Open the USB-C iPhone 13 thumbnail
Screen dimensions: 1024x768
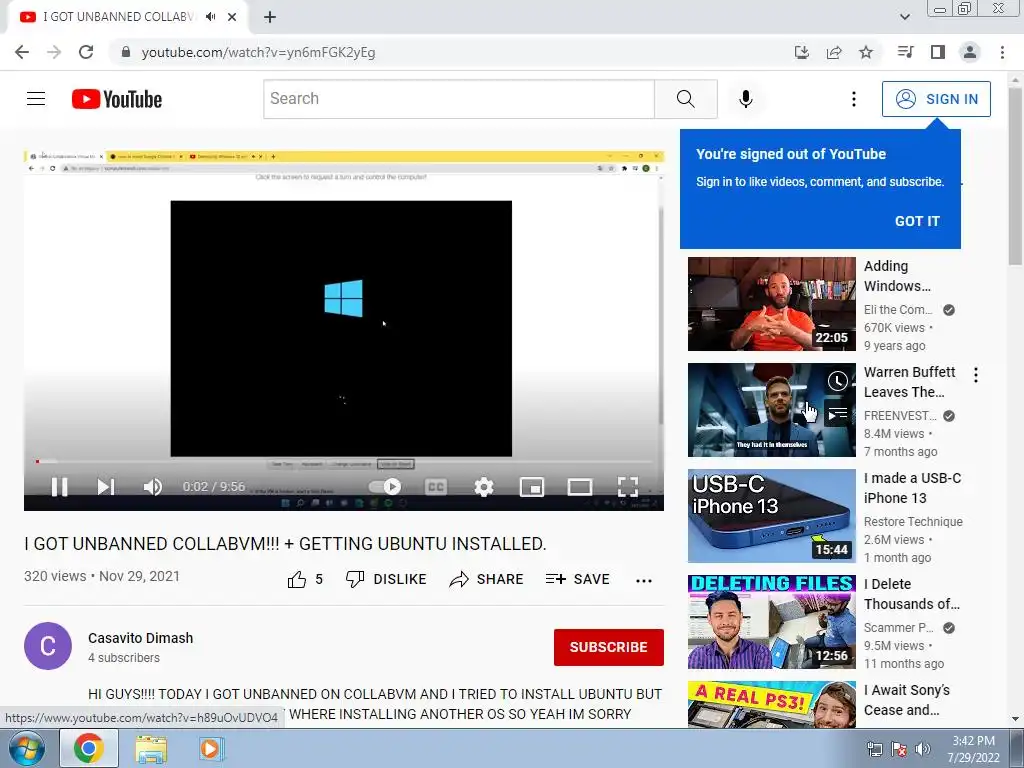771,516
